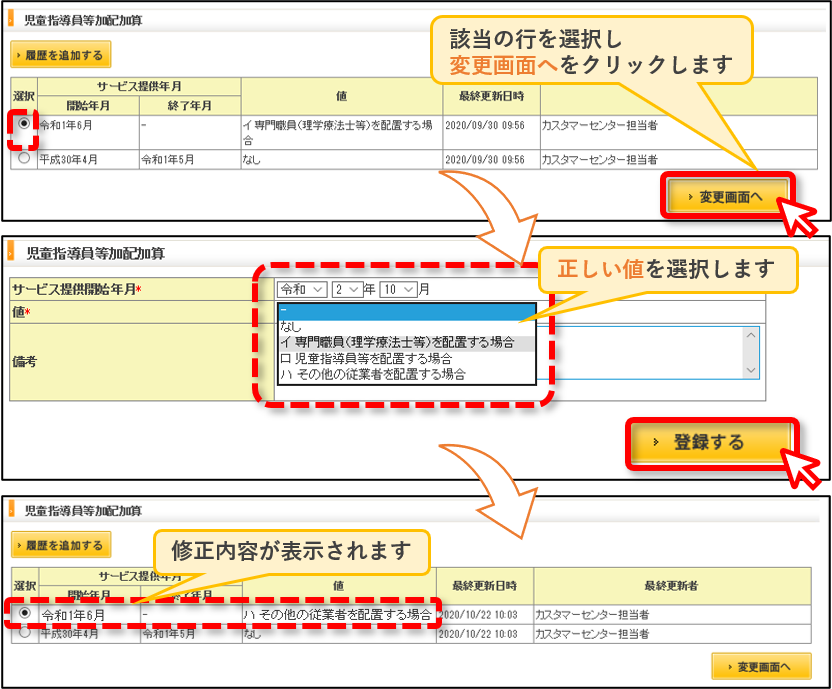Choose なし from the value list

408,327
